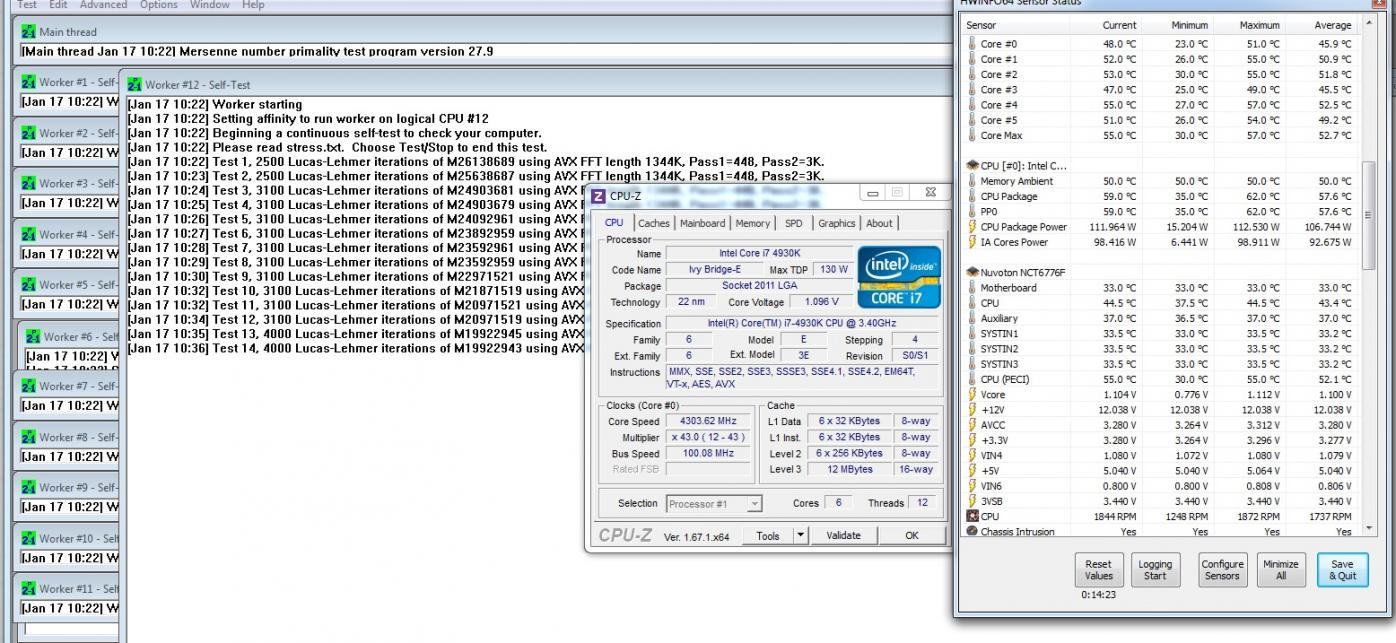The height and width of the screenshot is (643, 1396).
Task: Click the Worker #4 window icon
Action: click(x=29, y=234)
